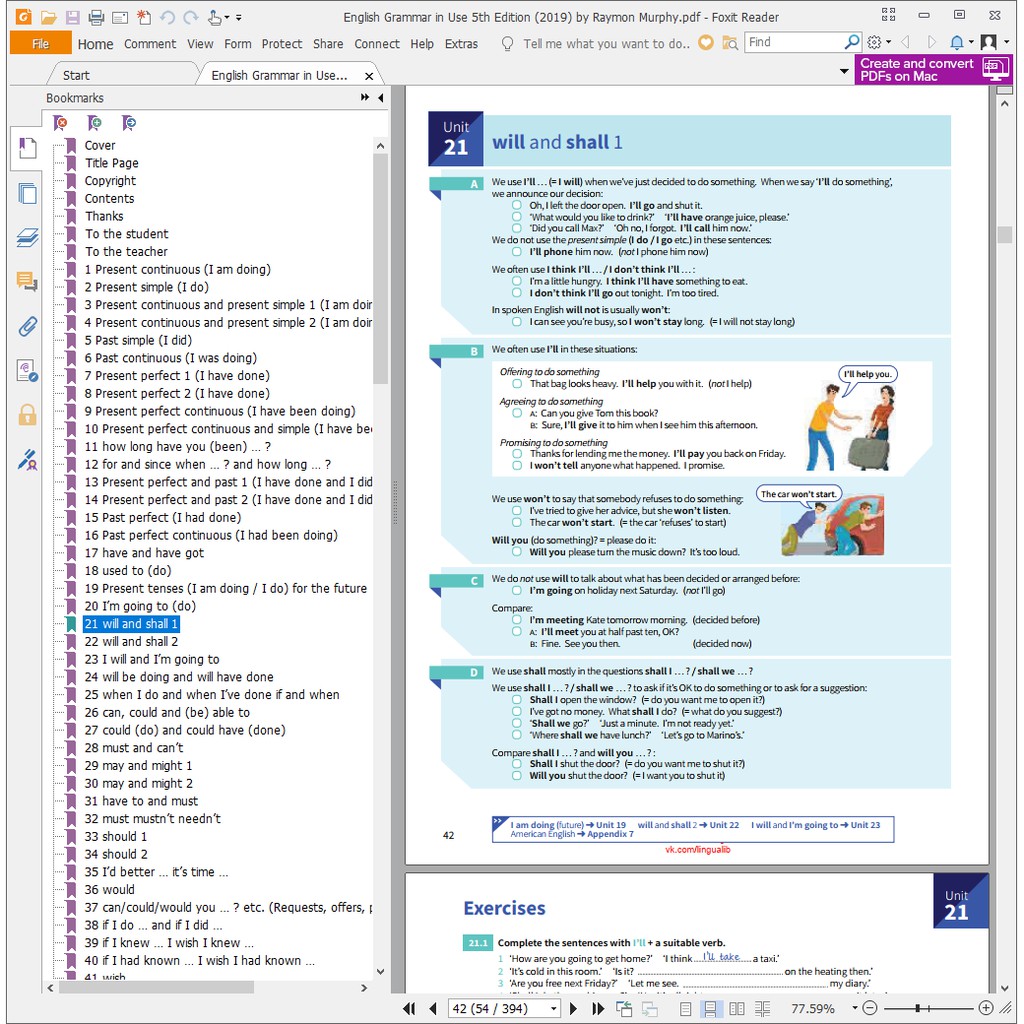Click the Print icon in quick access toolbar

[96, 17]
